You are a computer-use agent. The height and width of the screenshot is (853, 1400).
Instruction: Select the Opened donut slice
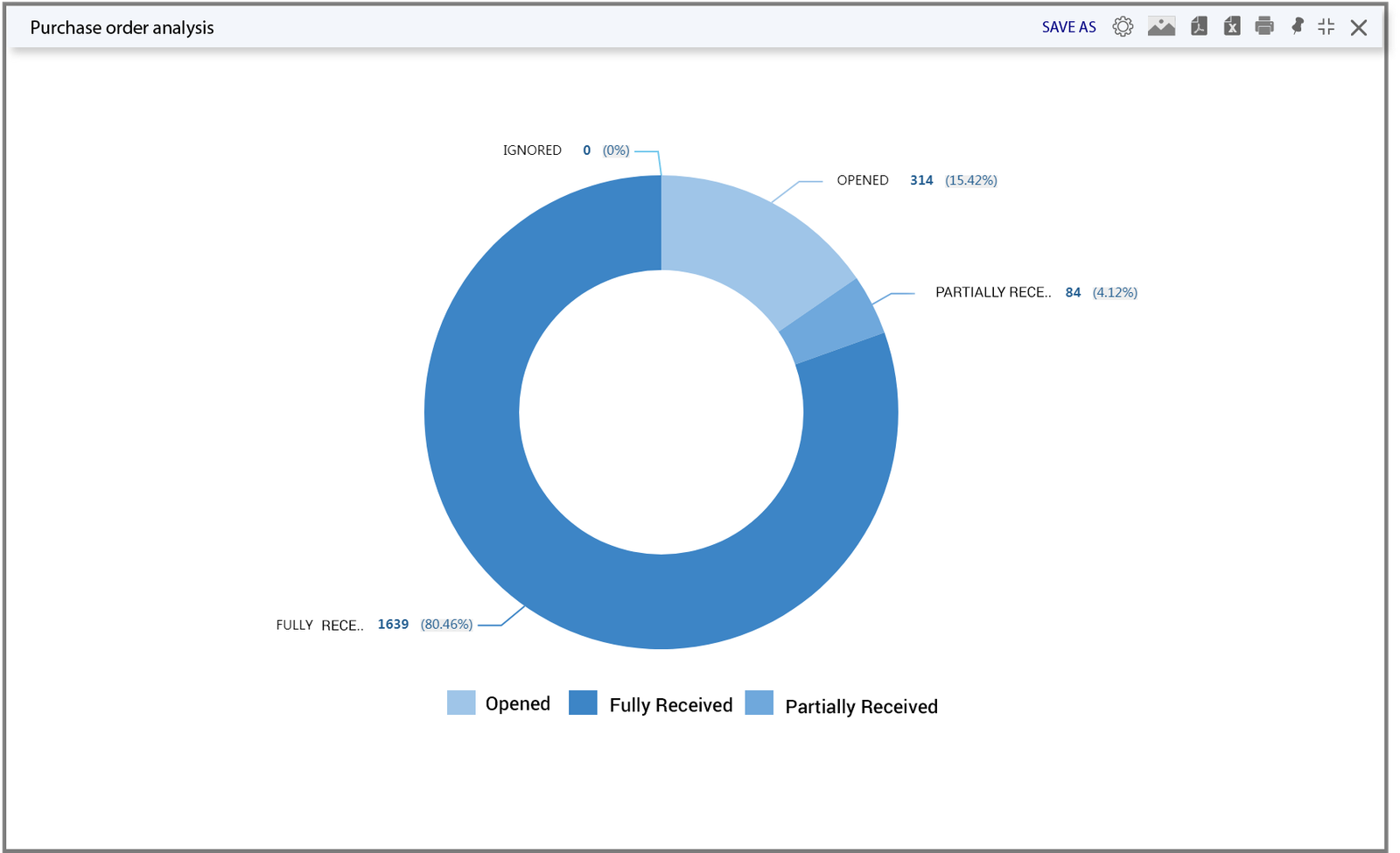pos(744,241)
